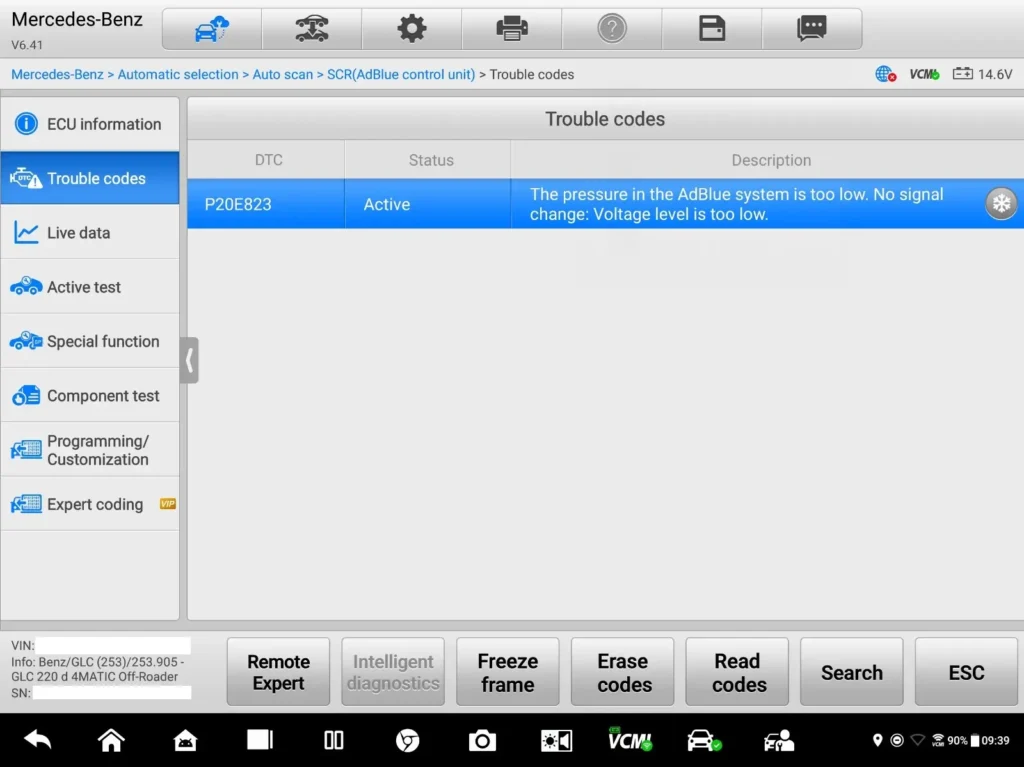Click ESC button
Screen dimensions: 1024x767
click(x=967, y=672)
